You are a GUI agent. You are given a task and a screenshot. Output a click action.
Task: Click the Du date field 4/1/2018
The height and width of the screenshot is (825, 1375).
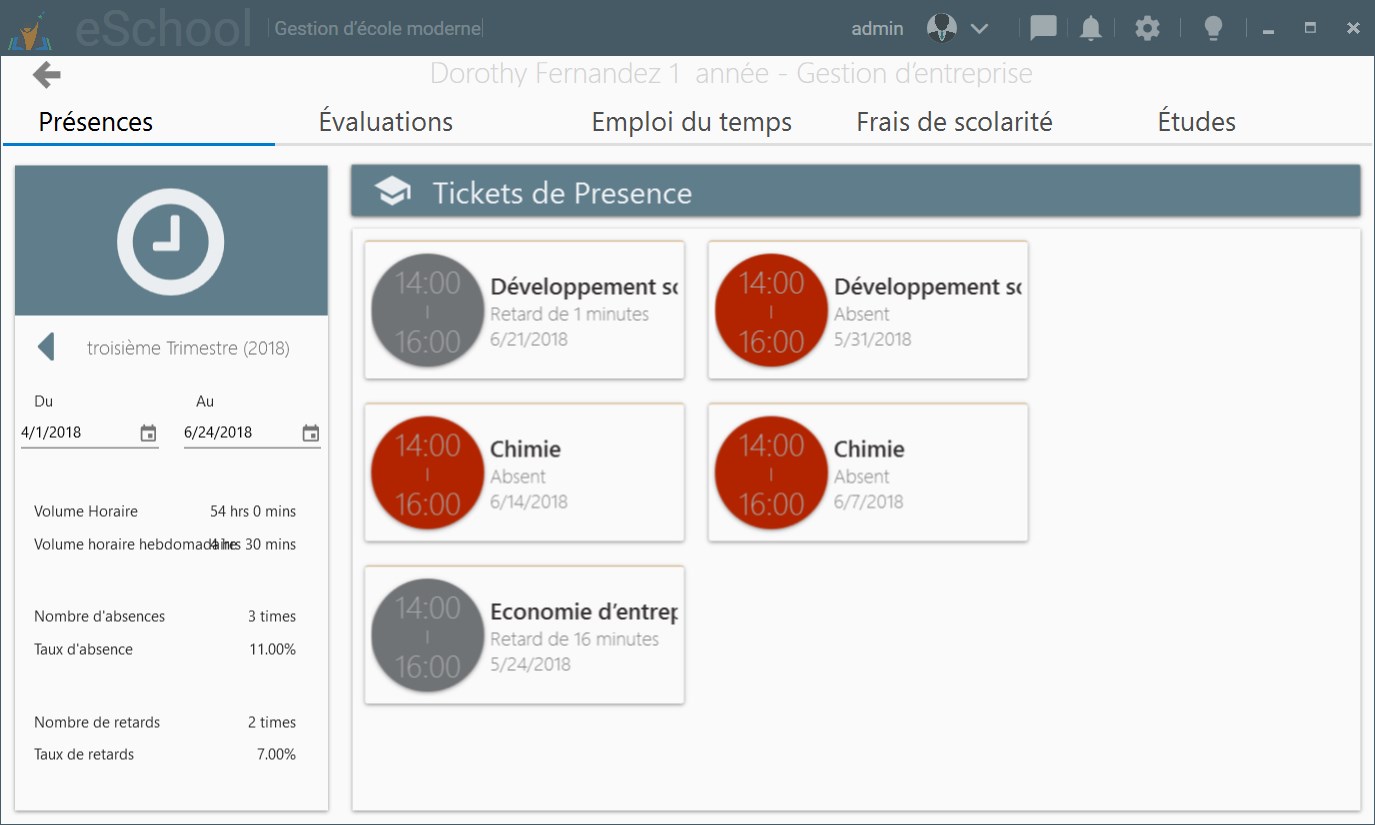pos(90,433)
